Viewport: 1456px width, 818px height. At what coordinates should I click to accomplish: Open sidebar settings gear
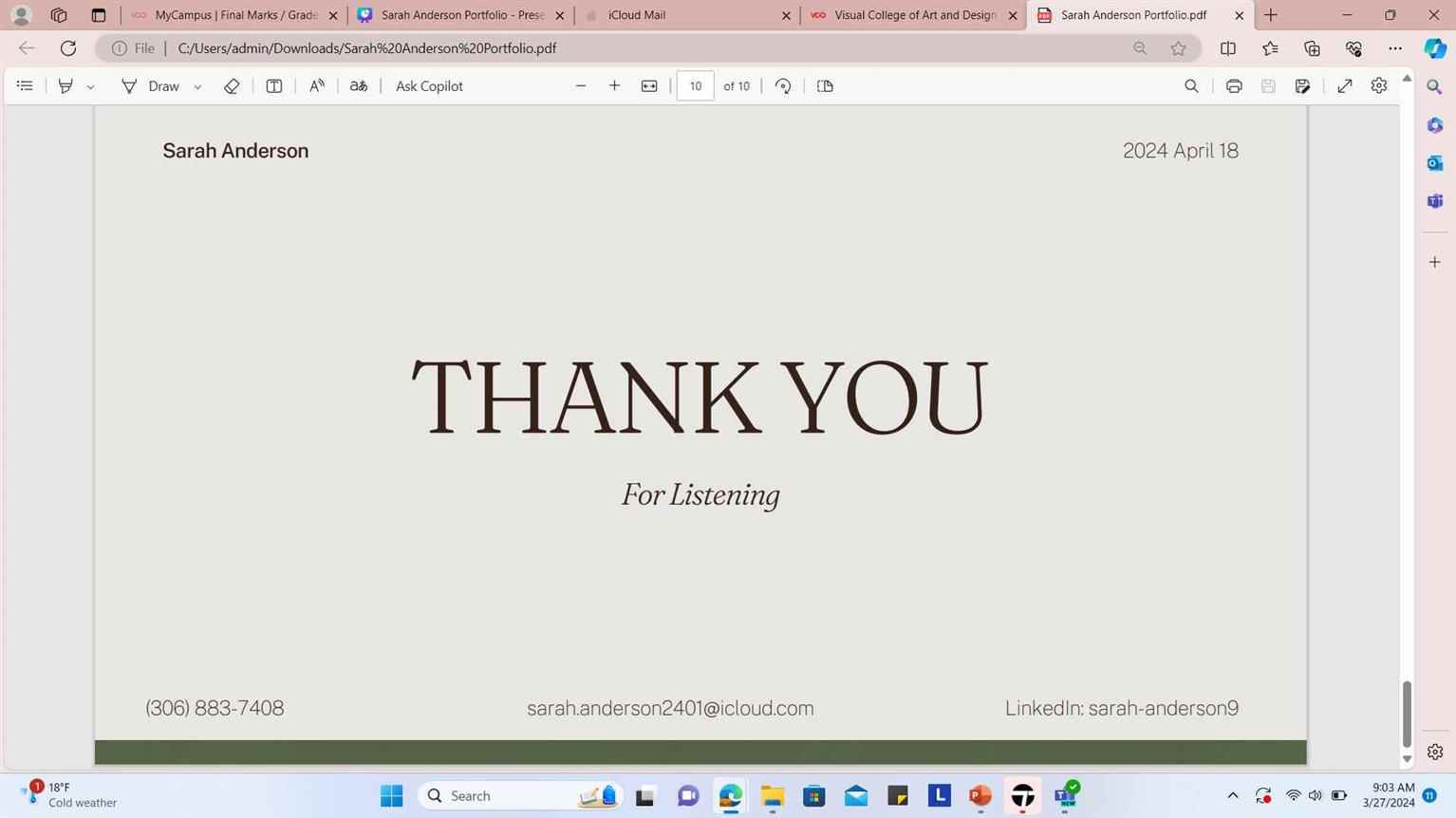1435,752
